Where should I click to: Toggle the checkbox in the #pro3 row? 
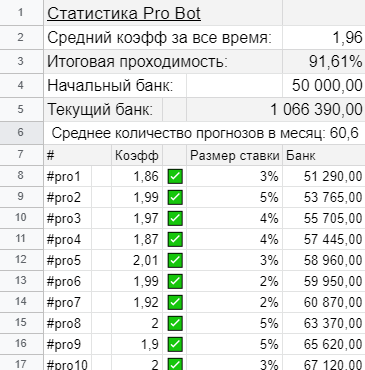point(175,218)
